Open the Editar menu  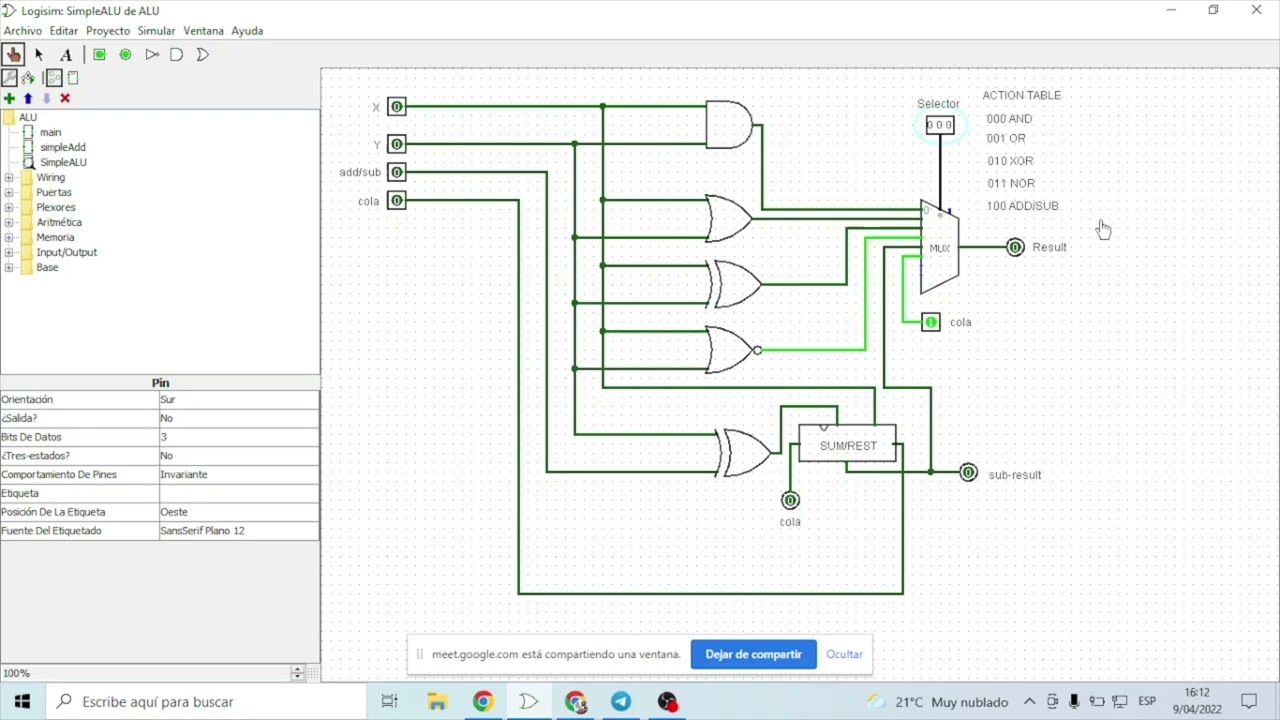(x=64, y=31)
